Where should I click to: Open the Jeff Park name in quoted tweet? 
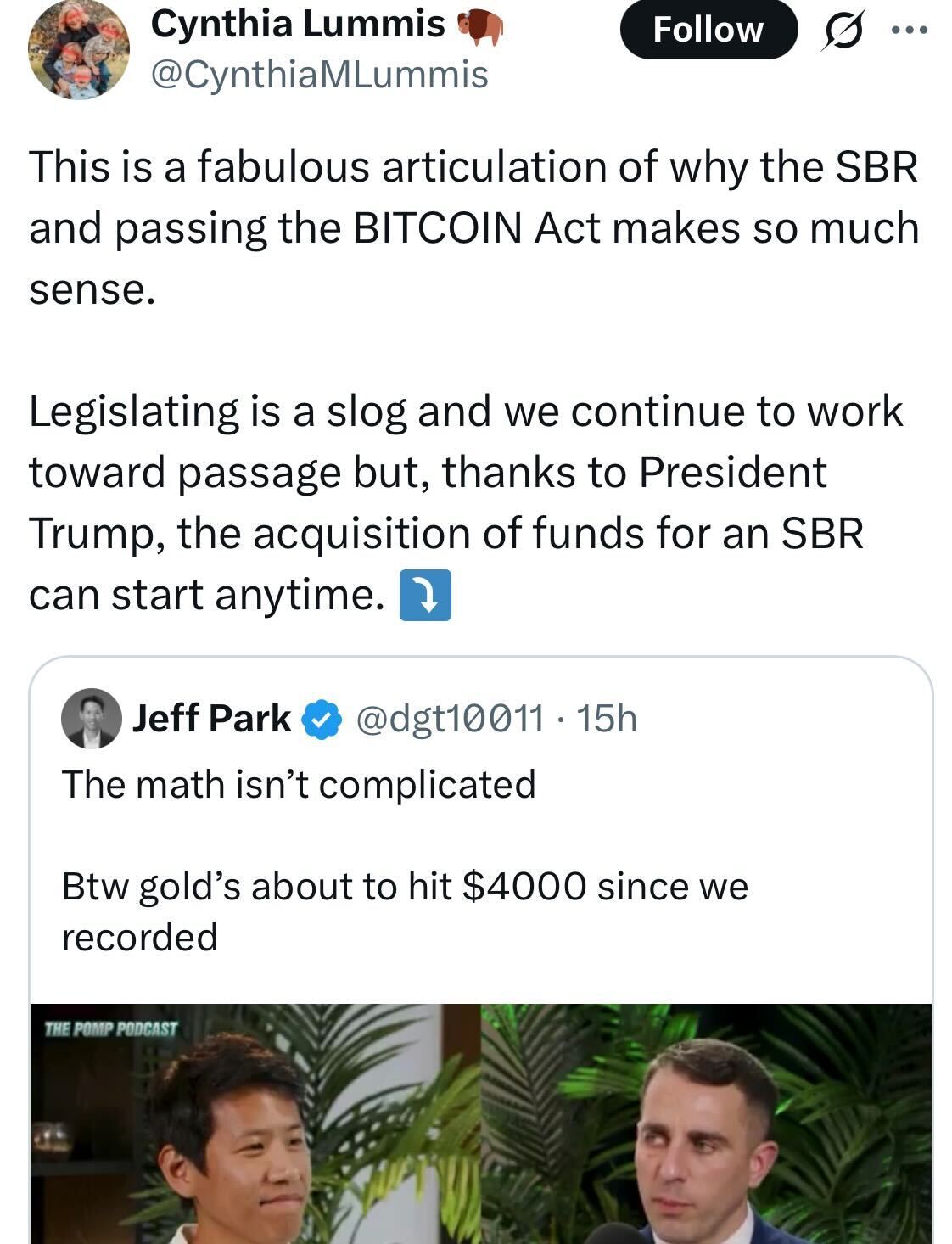211,719
